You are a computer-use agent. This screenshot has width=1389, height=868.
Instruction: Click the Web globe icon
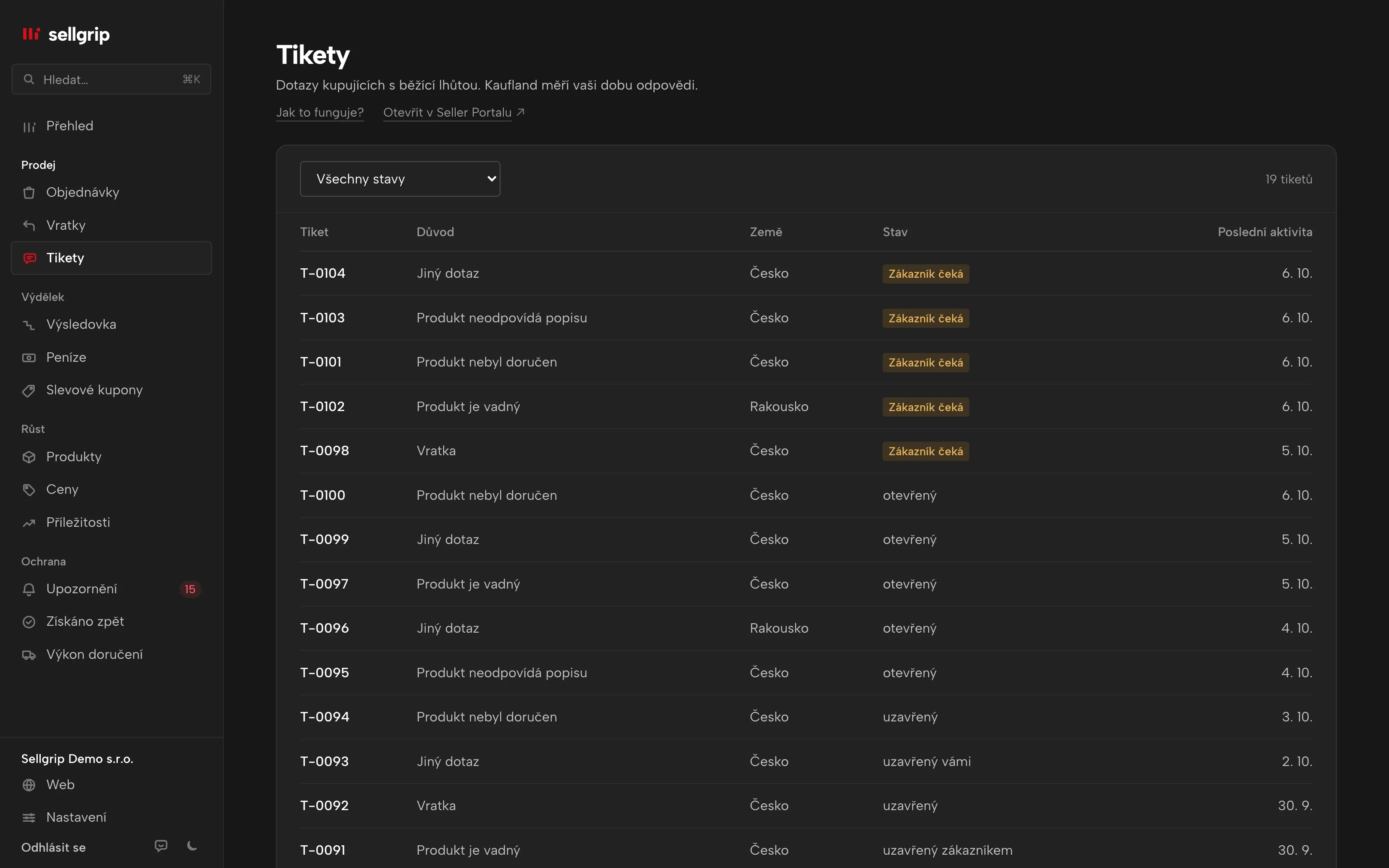click(29, 785)
